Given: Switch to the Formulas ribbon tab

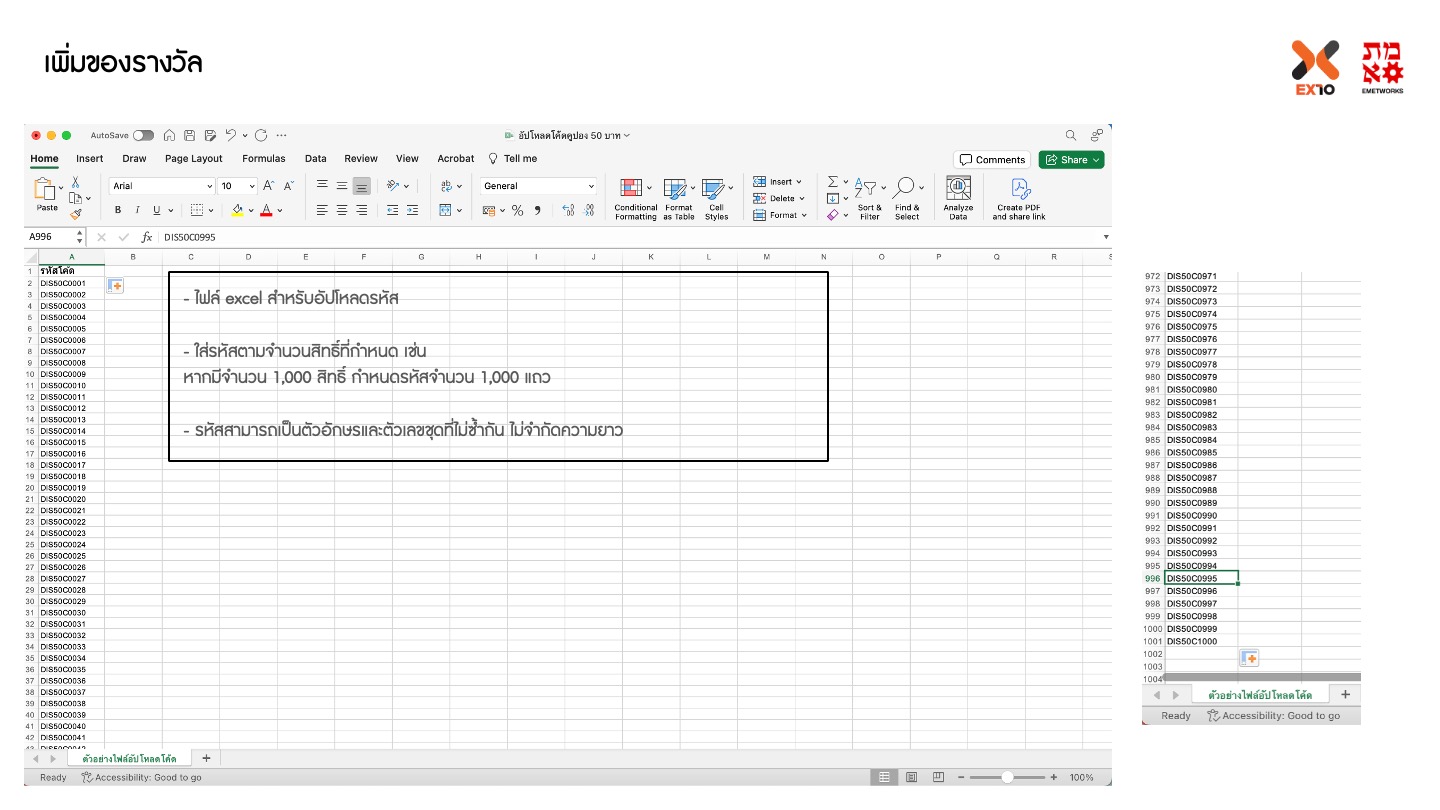Looking at the screenshot, I should click(264, 159).
